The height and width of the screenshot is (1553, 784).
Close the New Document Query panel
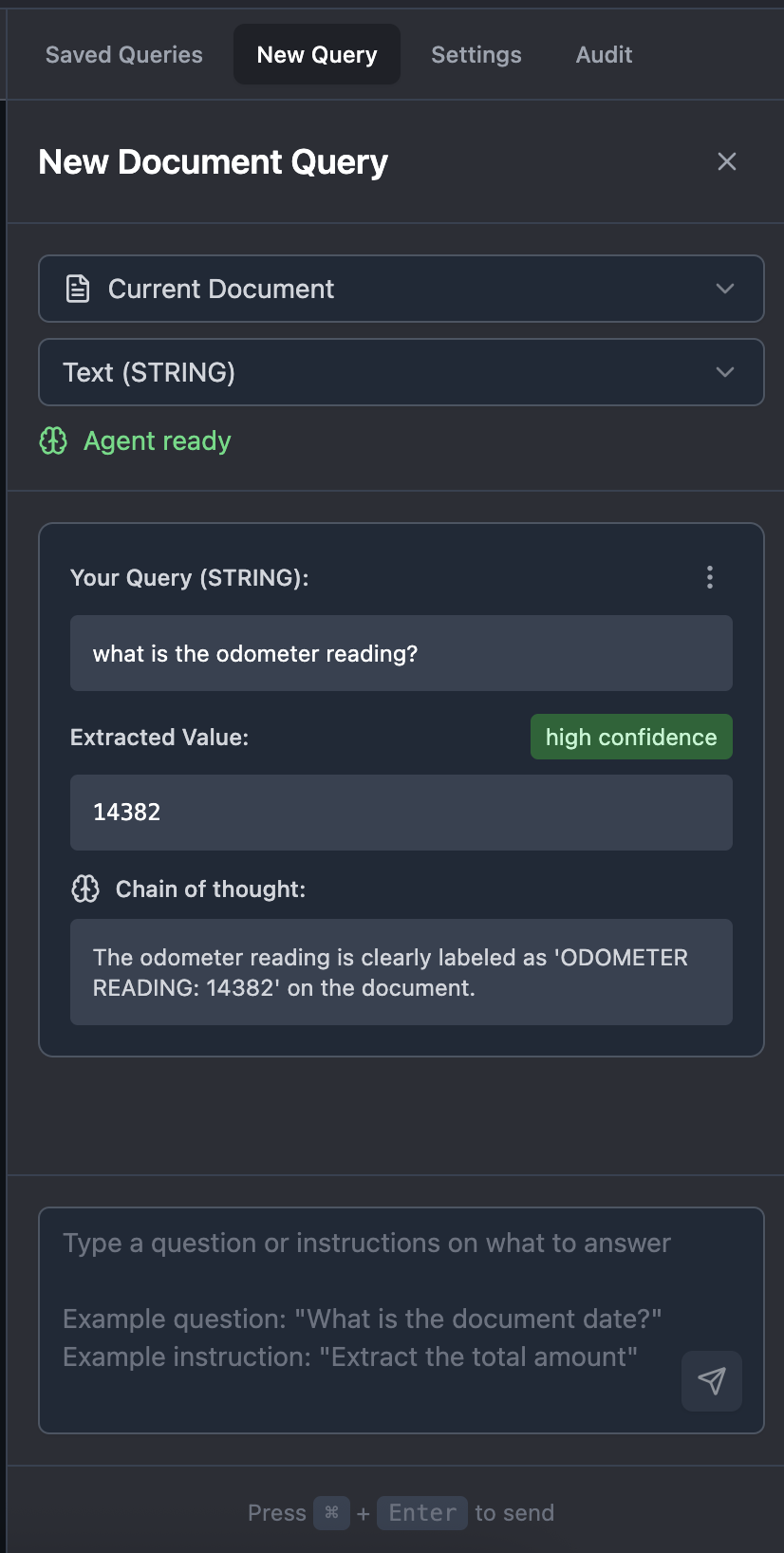click(727, 161)
